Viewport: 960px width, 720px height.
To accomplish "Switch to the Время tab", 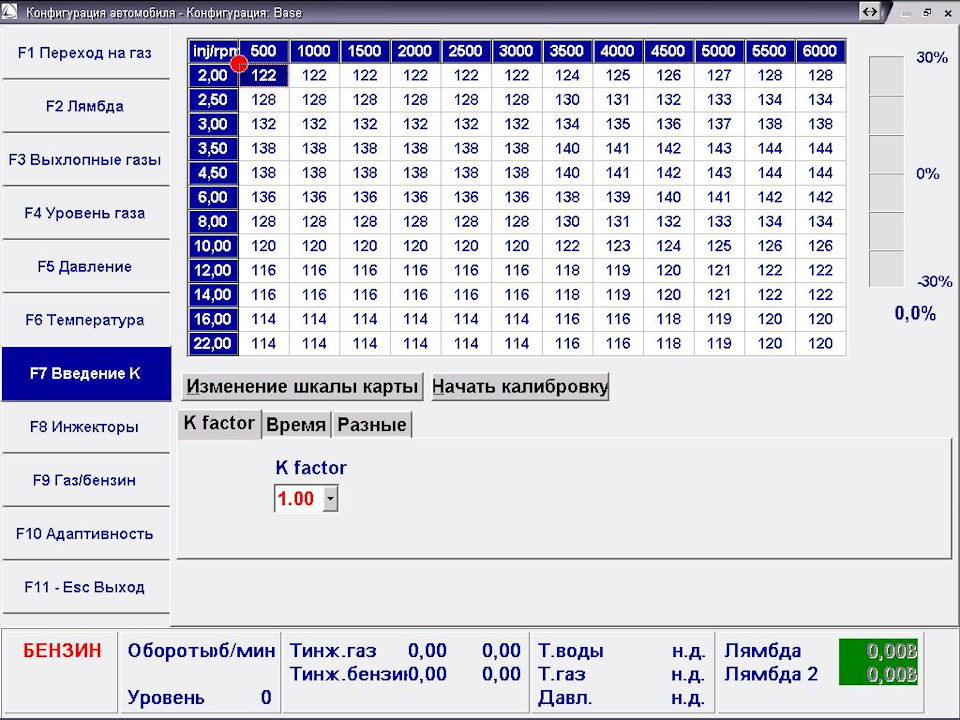I will [296, 424].
